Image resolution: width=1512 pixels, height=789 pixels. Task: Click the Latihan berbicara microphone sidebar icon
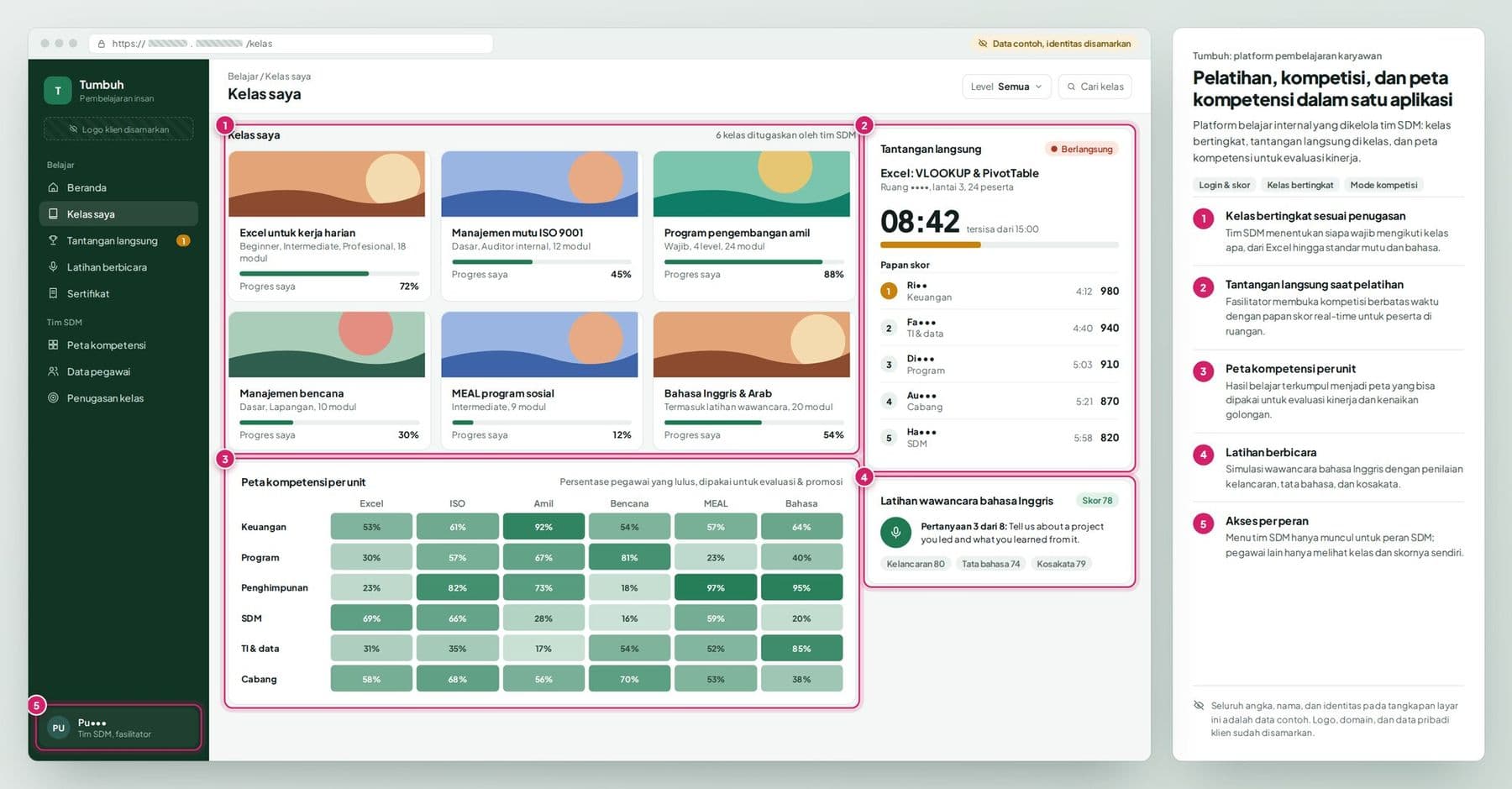[x=53, y=267]
